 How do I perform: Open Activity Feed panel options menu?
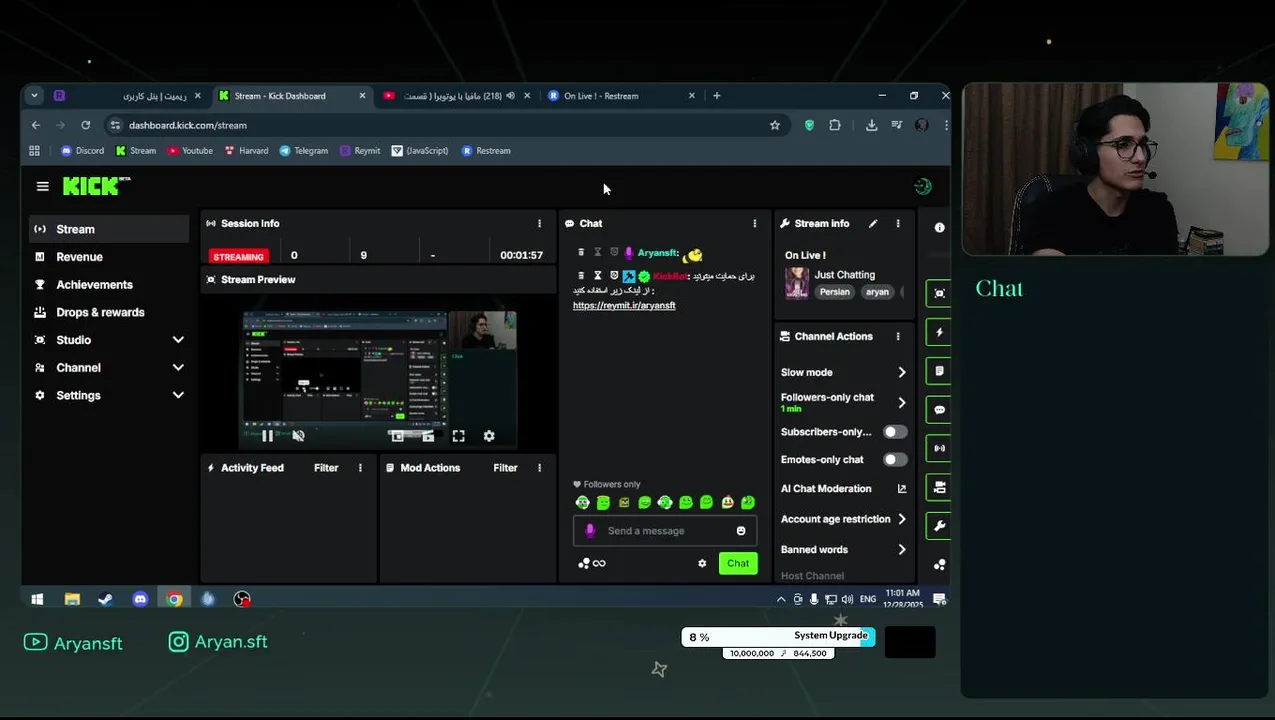360,468
